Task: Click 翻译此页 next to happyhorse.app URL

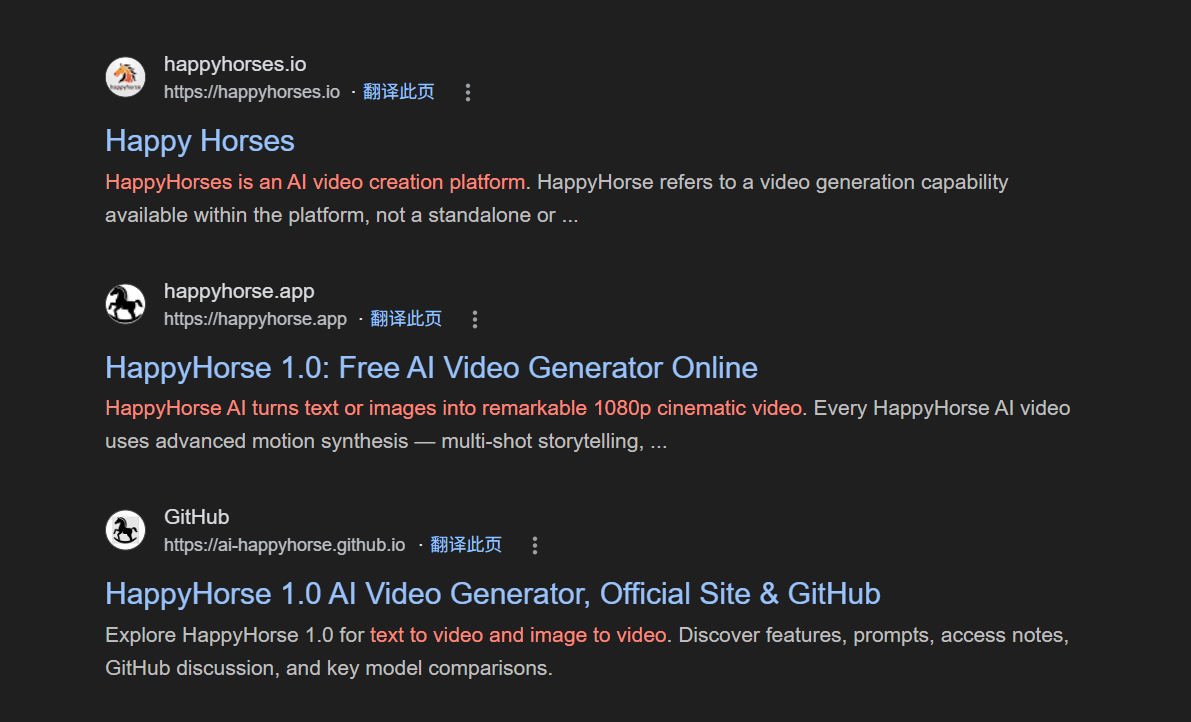Action: (406, 319)
